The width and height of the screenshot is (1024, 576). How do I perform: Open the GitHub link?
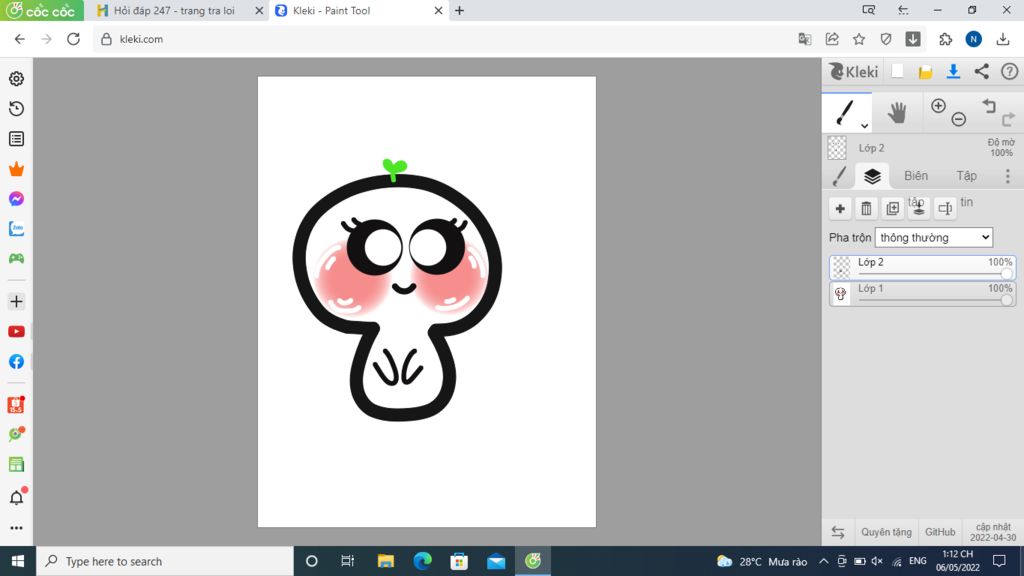939,532
